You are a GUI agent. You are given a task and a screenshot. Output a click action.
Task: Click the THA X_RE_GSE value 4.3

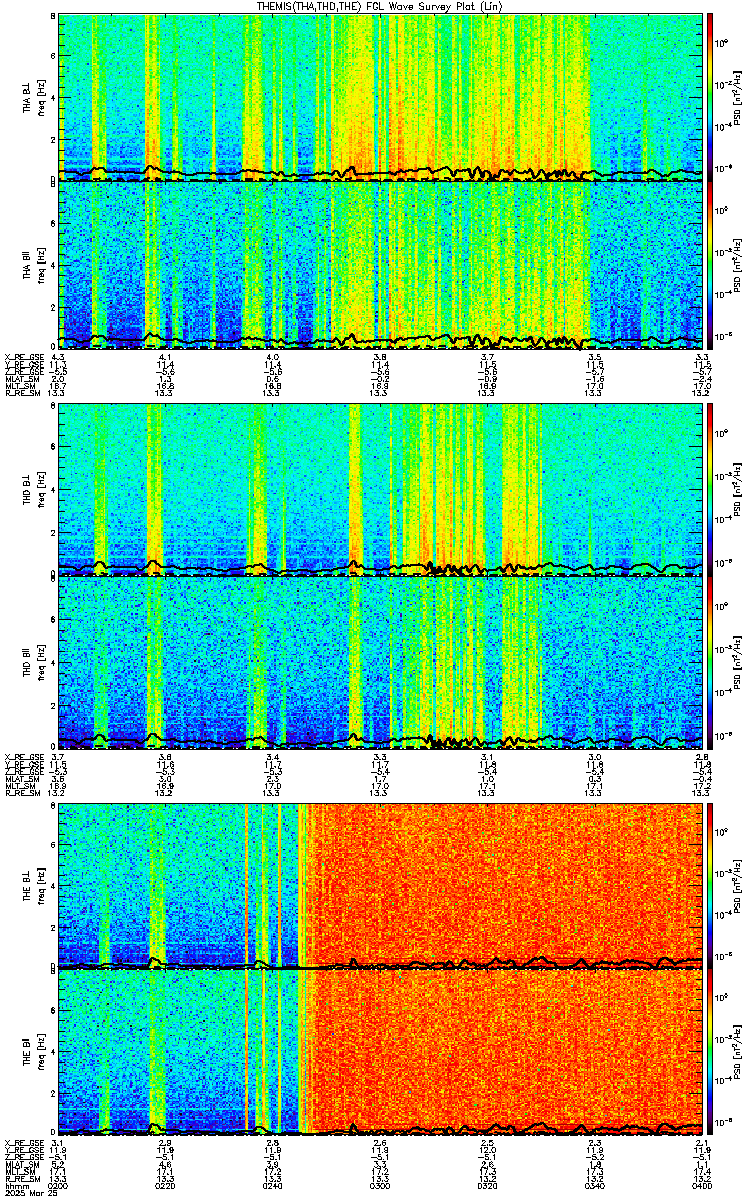[58, 356]
